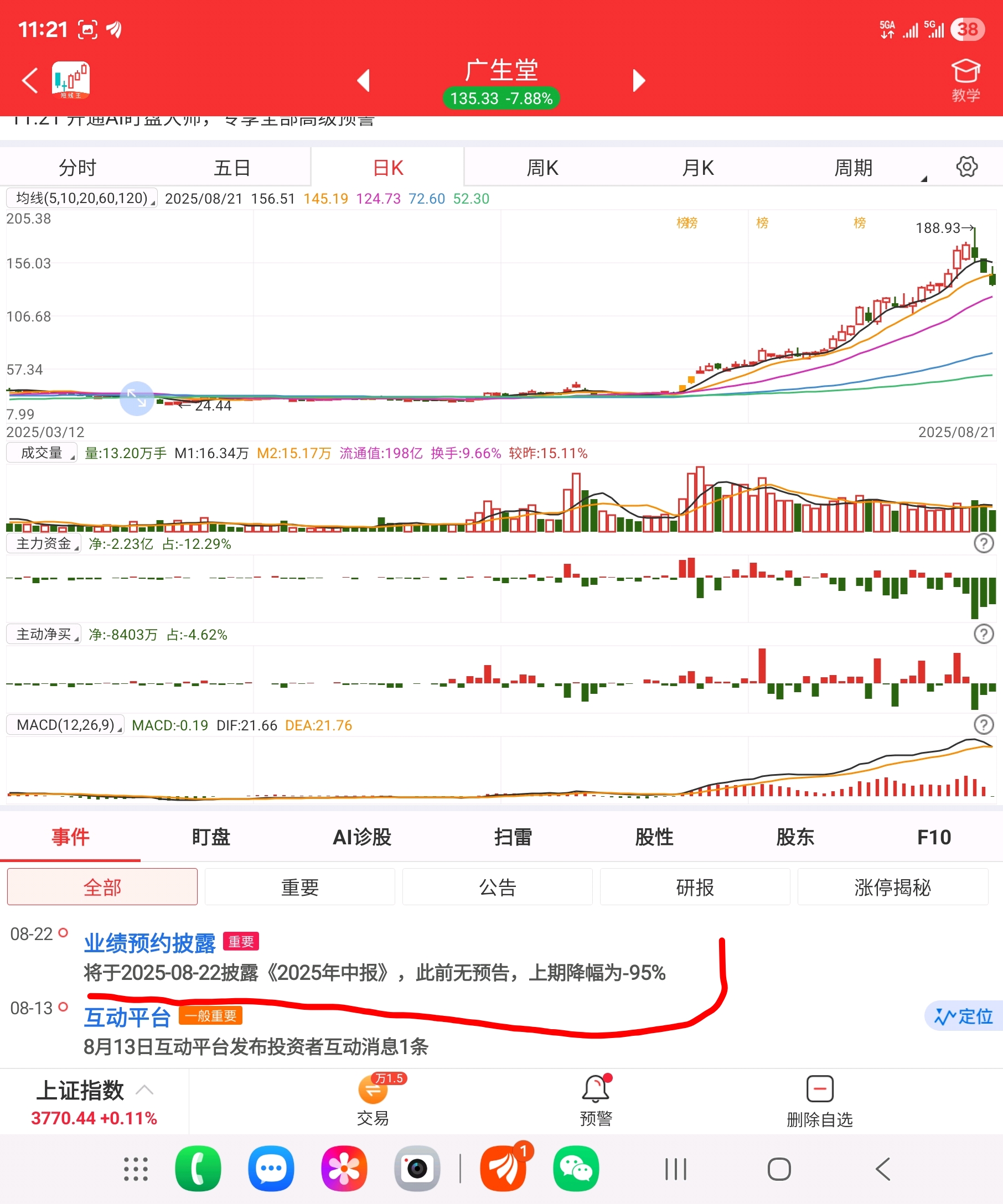Tap the recent apps navigation button
This screenshot has height=1204, width=1003.
[x=675, y=1169]
